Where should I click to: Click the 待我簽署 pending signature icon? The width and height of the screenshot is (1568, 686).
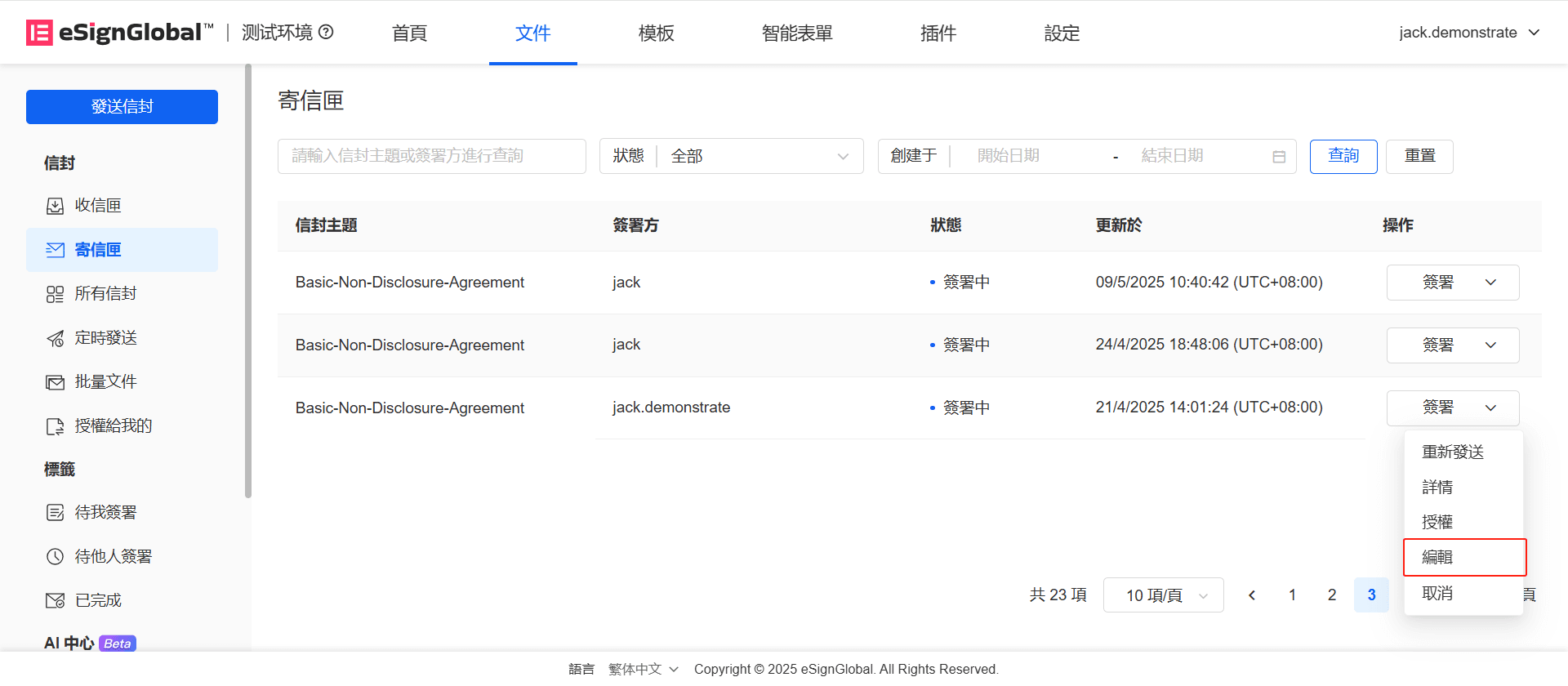(x=55, y=513)
